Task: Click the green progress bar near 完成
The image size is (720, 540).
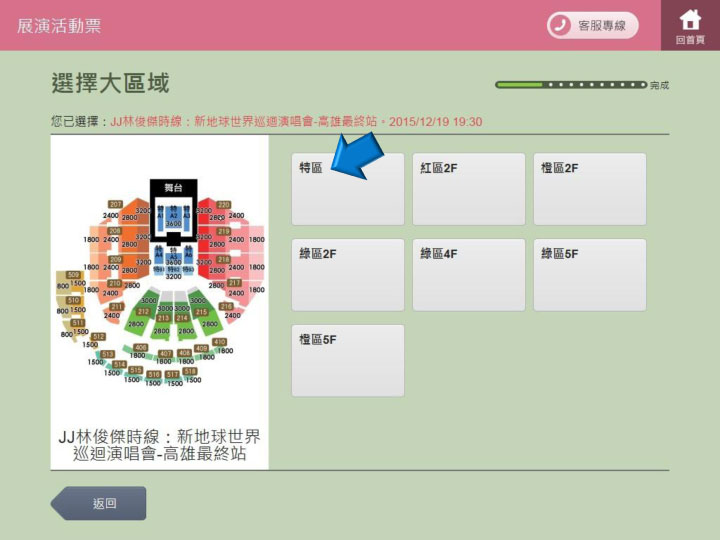Action: click(x=571, y=85)
